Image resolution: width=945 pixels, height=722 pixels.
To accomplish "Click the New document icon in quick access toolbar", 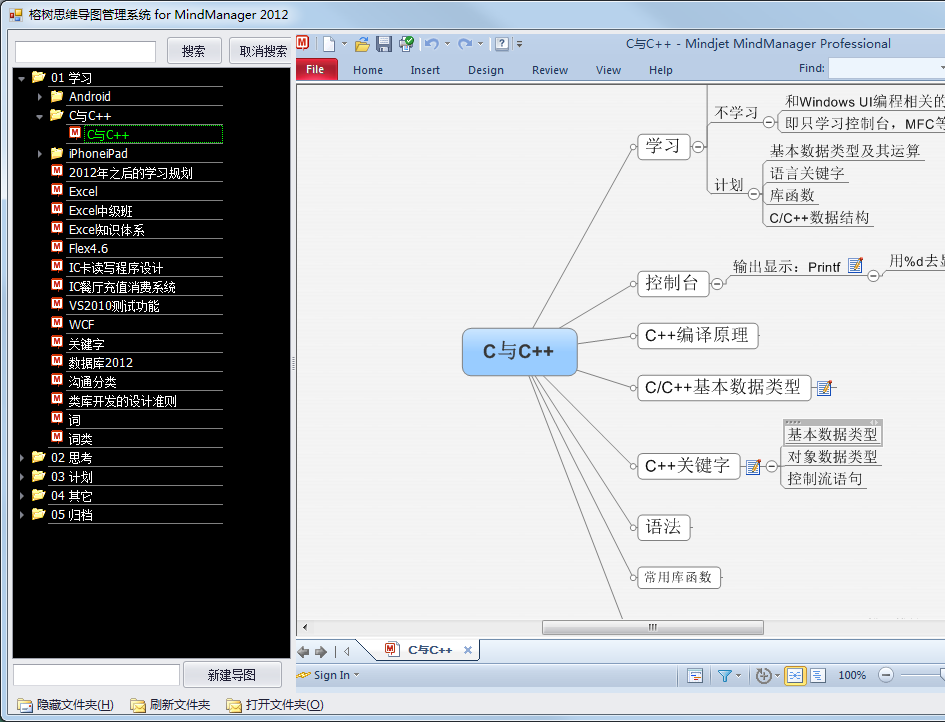I will (328, 44).
